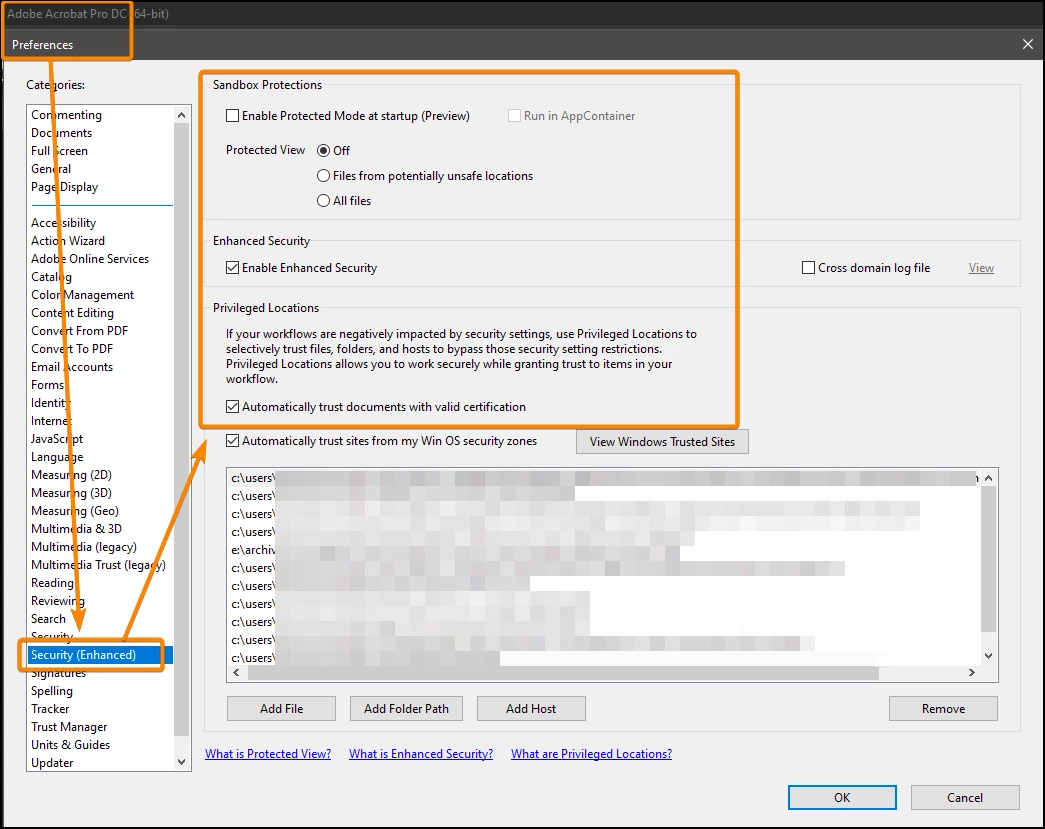Select Reviewing category
This screenshot has height=829, width=1045.
pos(58,600)
